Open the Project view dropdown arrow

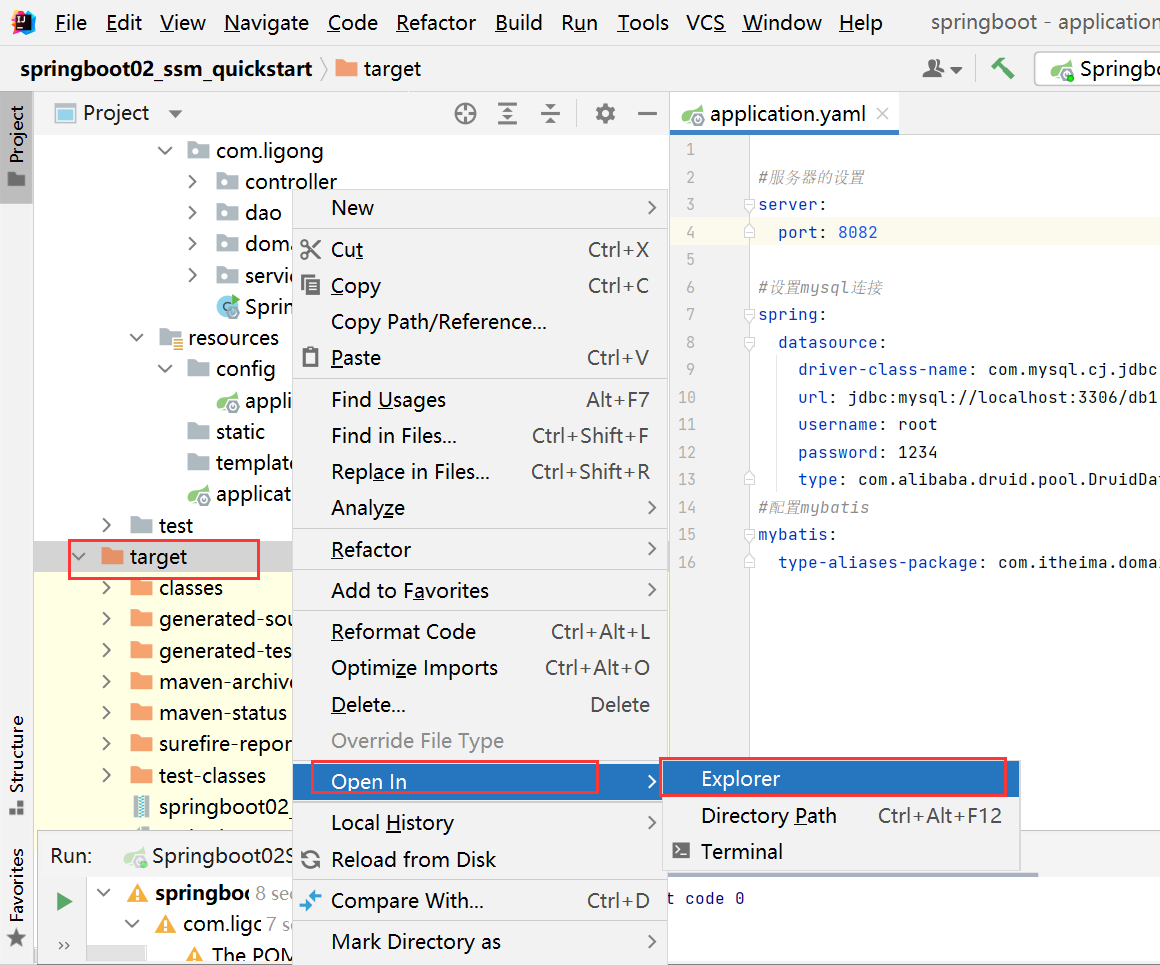click(175, 114)
